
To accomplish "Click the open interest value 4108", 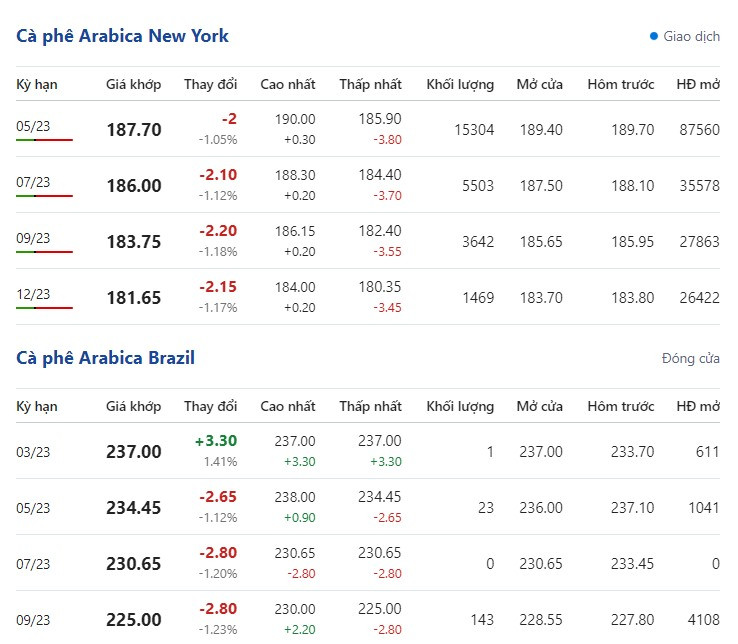I will [x=704, y=620].
